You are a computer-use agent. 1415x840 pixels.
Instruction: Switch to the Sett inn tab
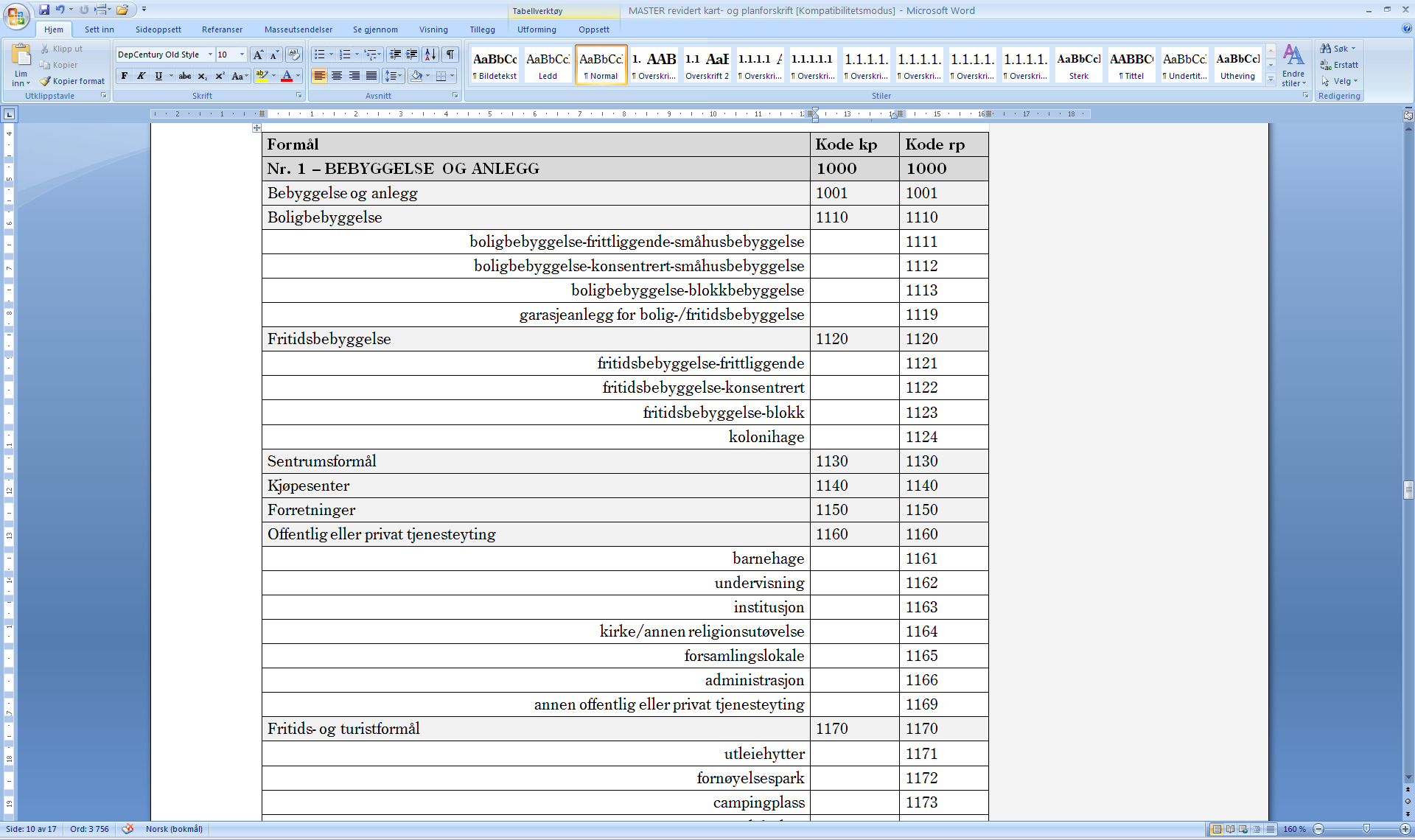(99, 29)
